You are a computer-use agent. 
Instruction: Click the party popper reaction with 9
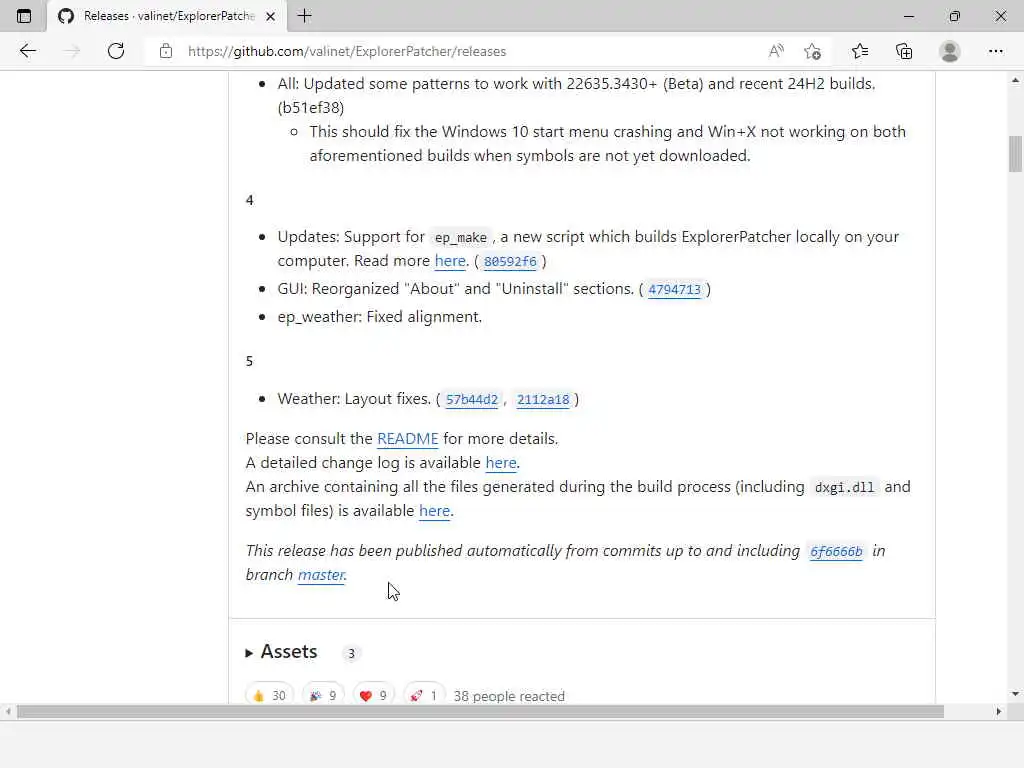click(323, 696)
